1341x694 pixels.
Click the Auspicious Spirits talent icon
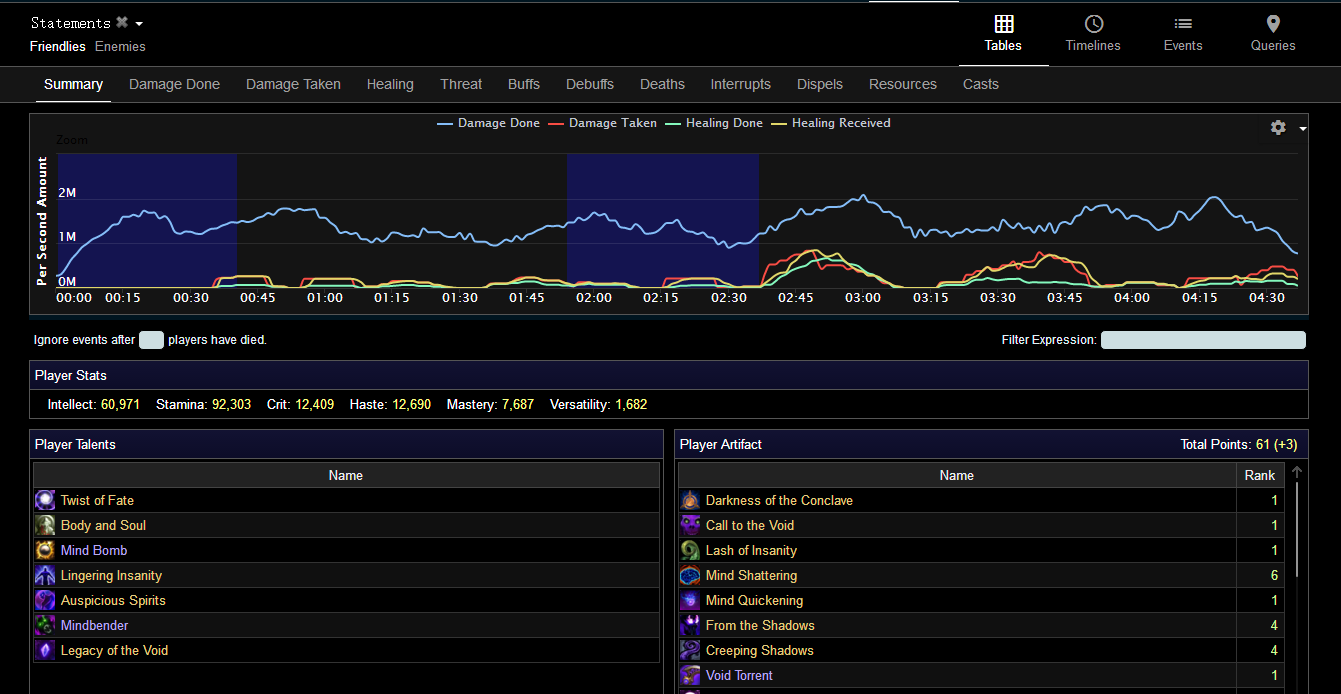coord(45,600)
